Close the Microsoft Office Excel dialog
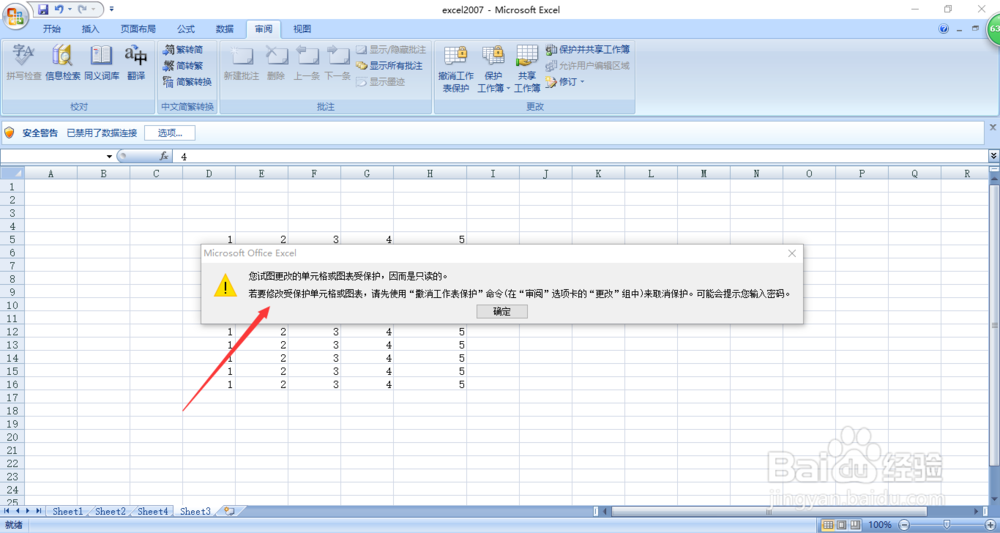1000x533 pixels. click(x=791, y=253)
